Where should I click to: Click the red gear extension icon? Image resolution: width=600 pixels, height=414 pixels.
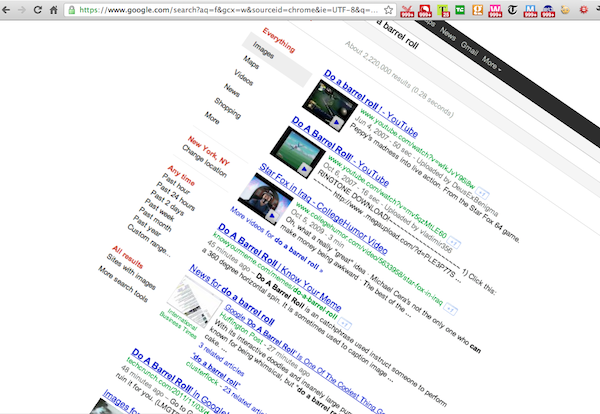(584, 10)
